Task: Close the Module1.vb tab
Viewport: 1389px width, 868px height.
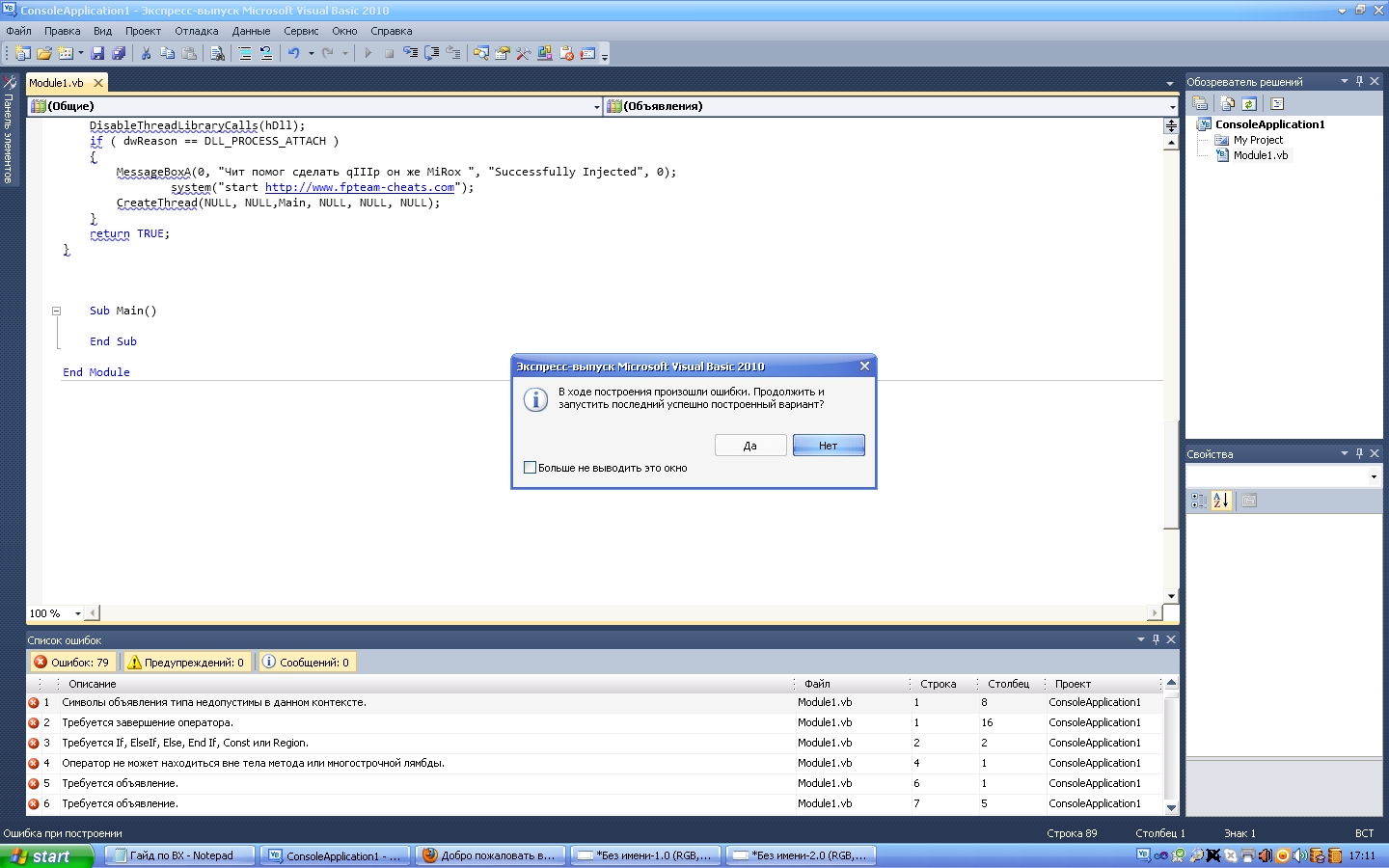Action: [98, 83]
